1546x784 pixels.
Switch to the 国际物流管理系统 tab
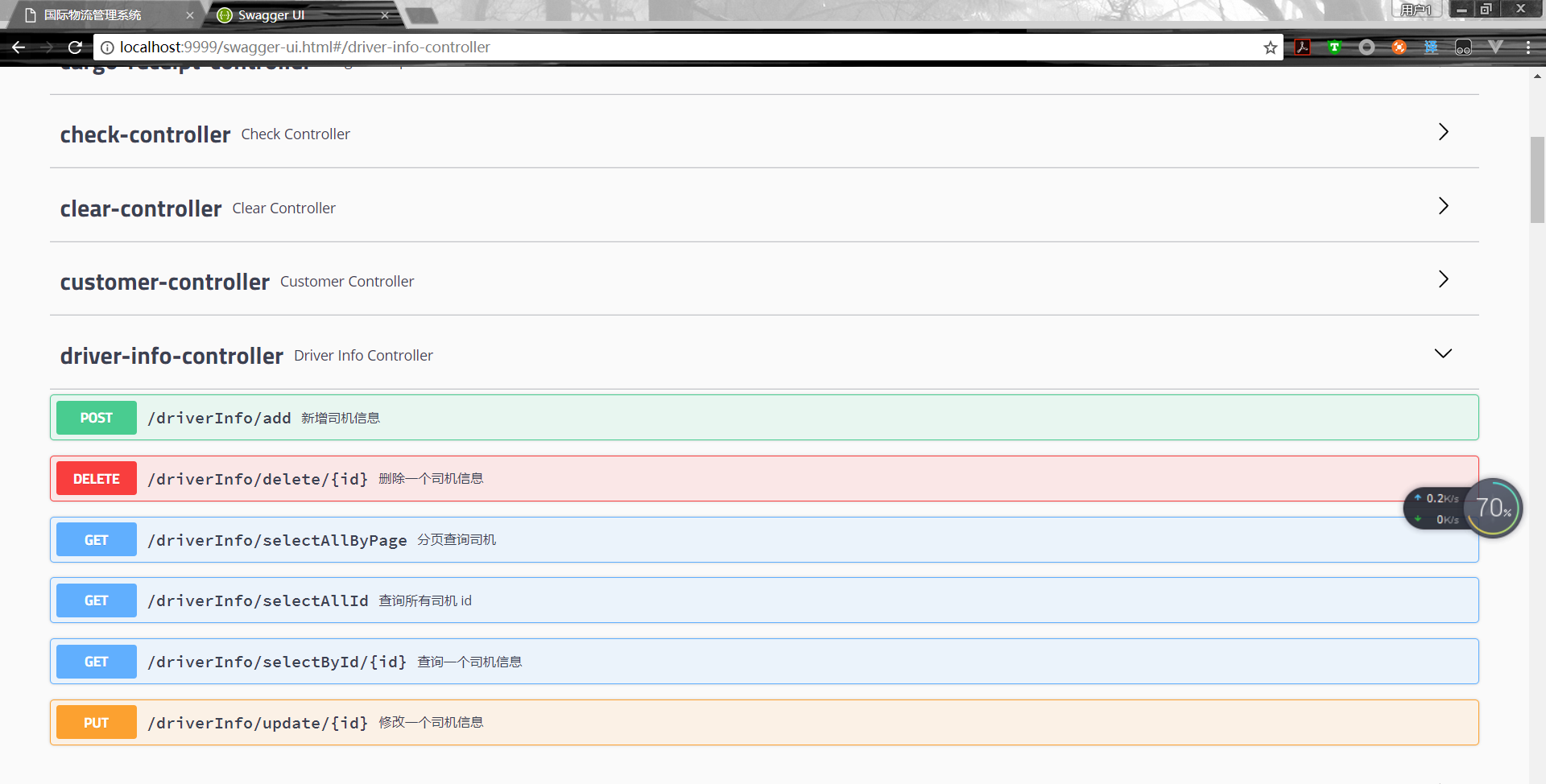105,15
